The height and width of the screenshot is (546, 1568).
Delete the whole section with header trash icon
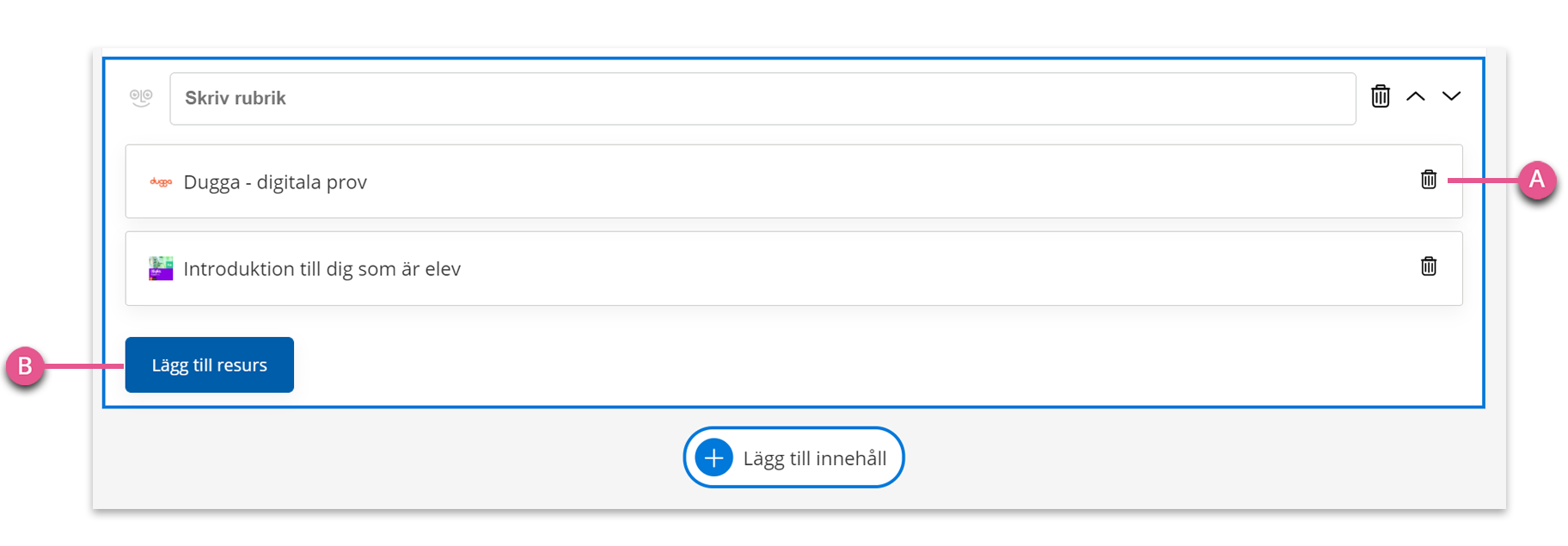(1381, 96)
